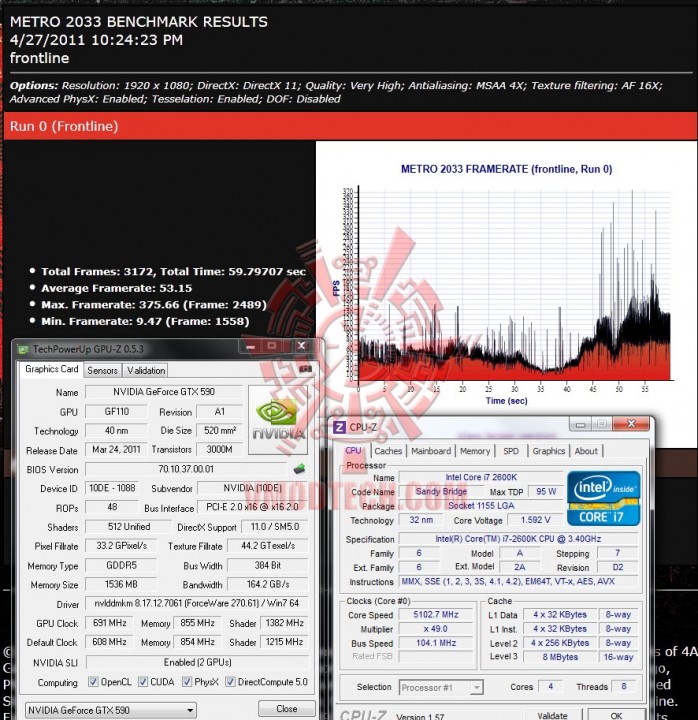The image size is (698, 720).
Task: Toggle the PhysX checkbox
Action: click(x=187, y=681)
